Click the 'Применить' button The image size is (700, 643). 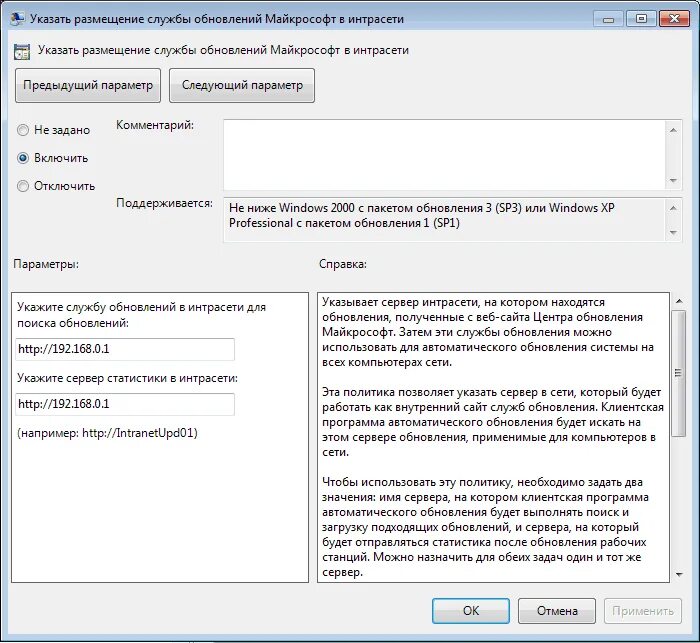click(x=643, y=611)
